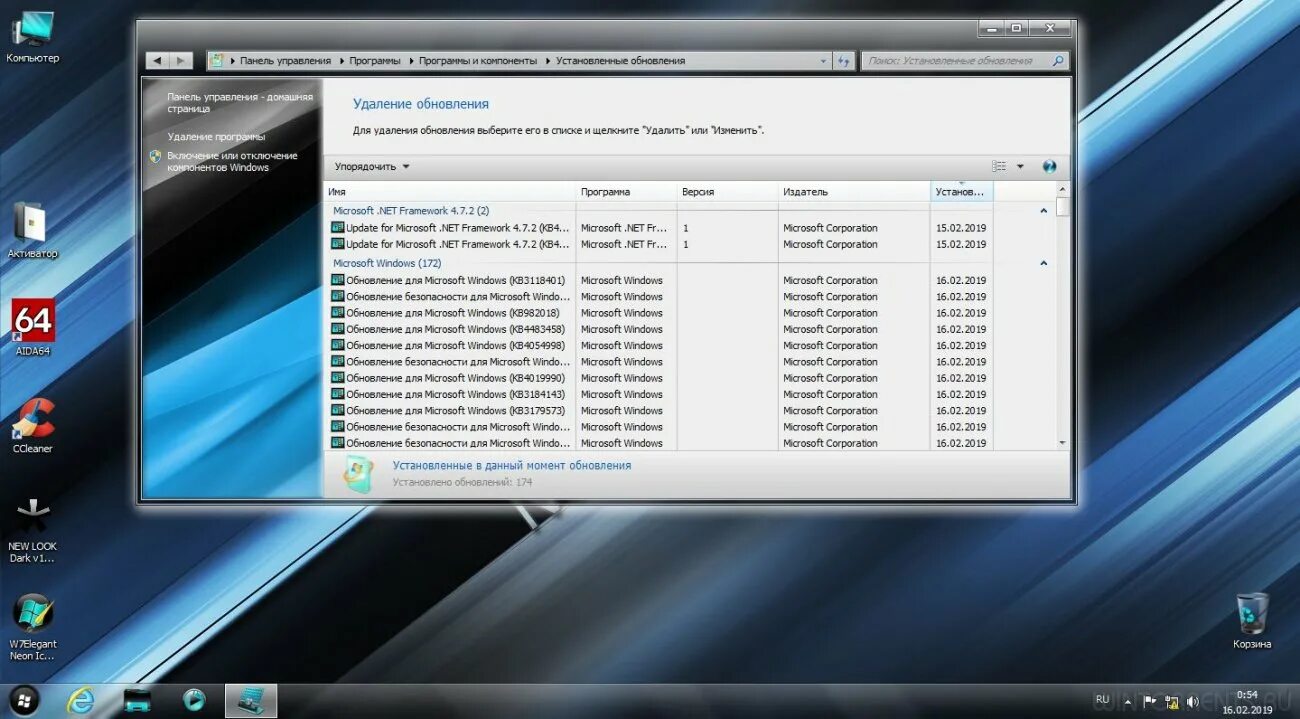Collapse the Microsoft Windows (172) group chevron
The image size is (1300, 719).
point(1043,264)
